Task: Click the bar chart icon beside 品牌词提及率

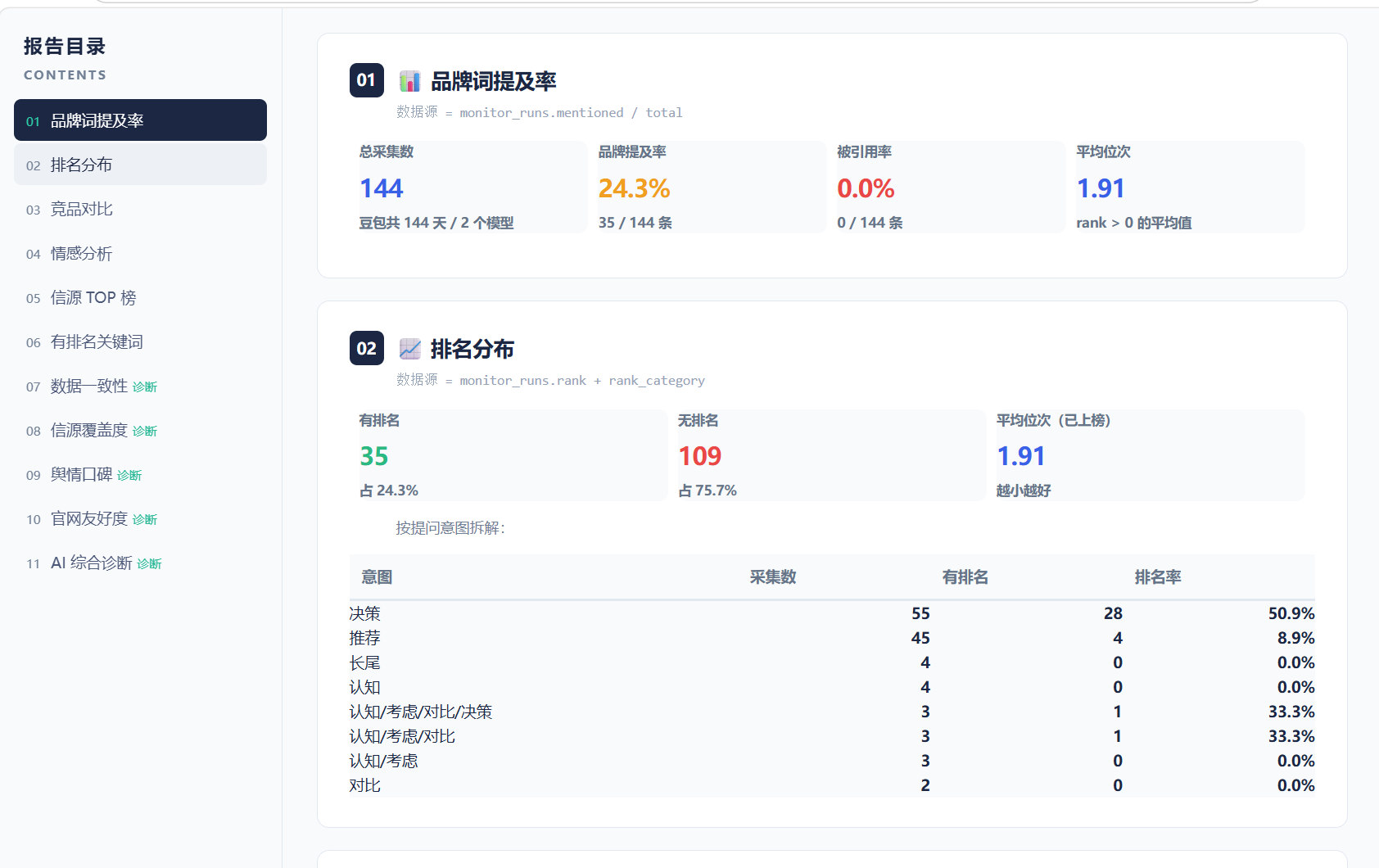Action: pos(409,81)
